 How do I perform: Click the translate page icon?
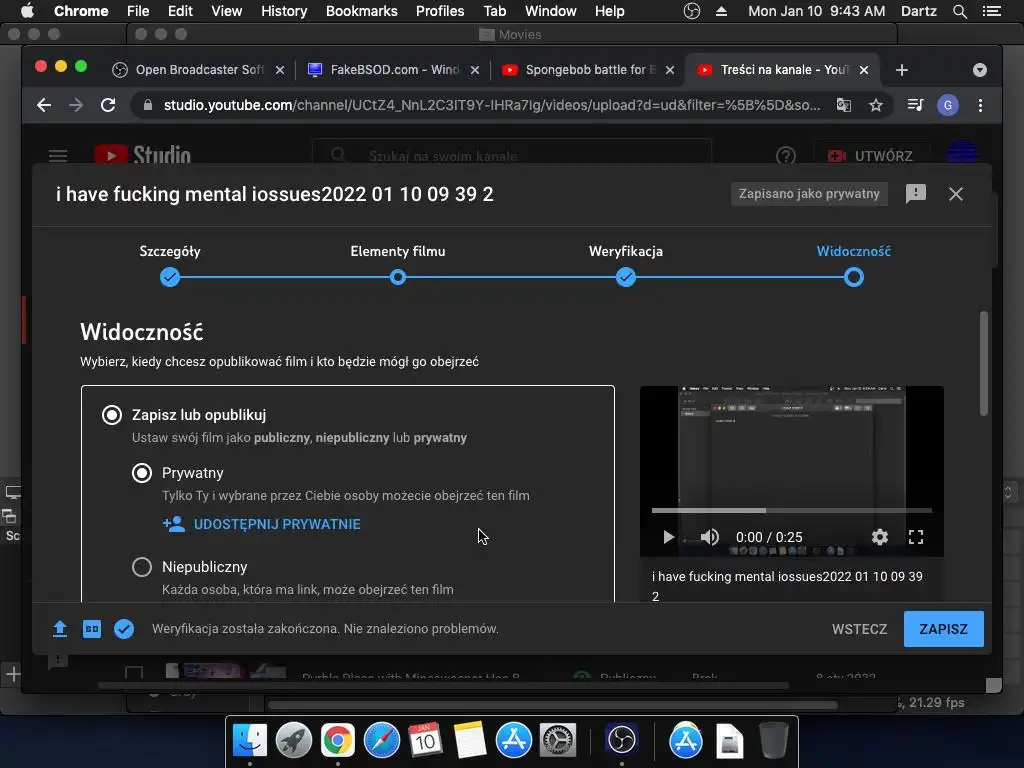click(x=844, y=105)
